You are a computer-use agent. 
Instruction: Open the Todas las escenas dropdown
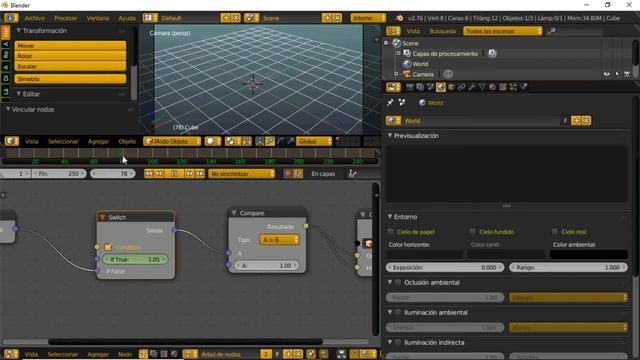502,31
